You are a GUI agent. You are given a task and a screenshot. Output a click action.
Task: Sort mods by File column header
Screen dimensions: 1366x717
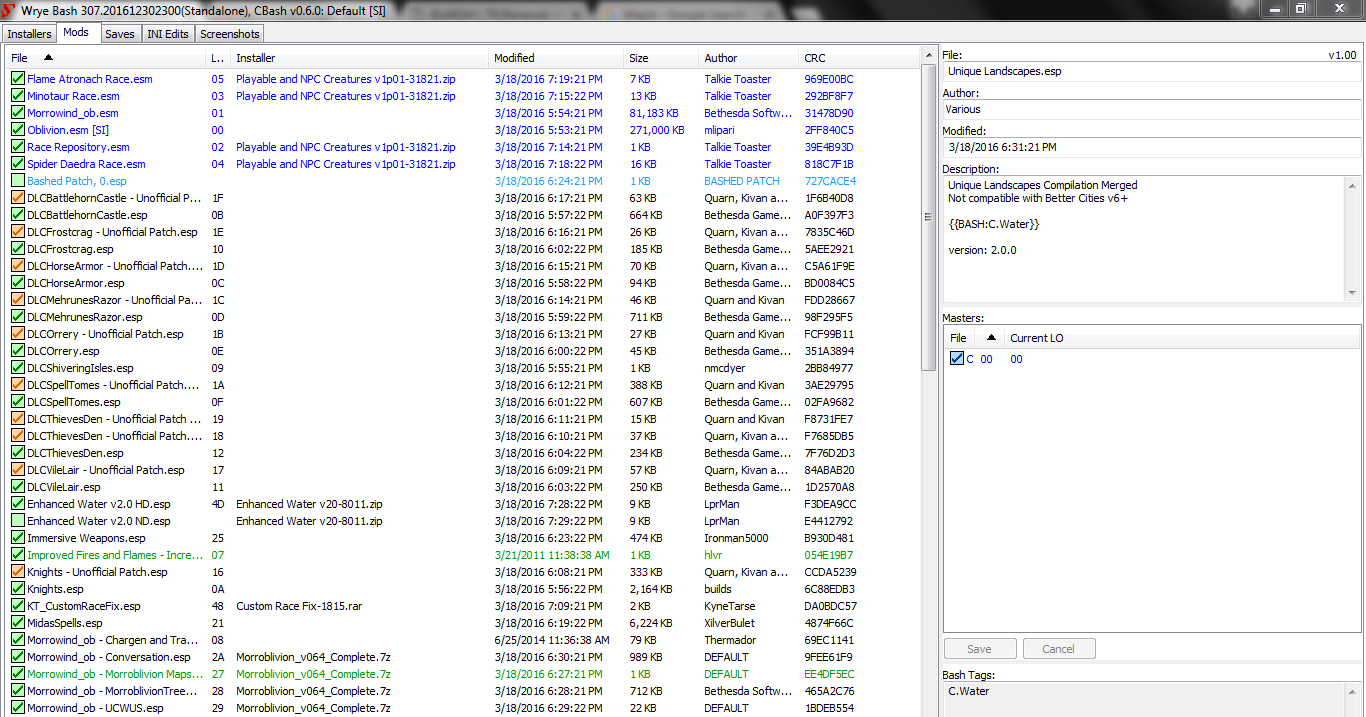105,58
